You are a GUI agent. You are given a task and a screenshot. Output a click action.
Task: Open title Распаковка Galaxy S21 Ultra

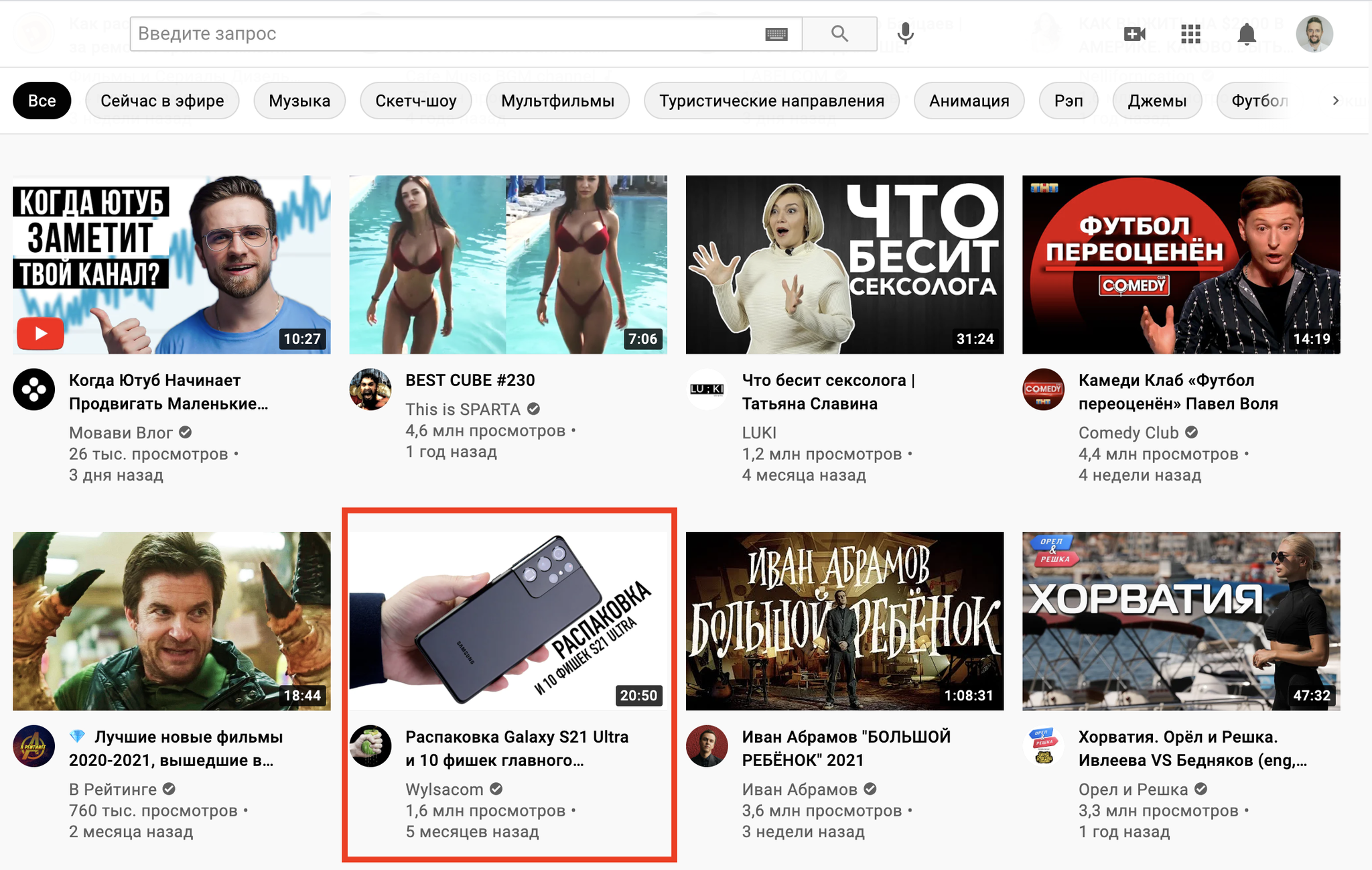[517, 749]
